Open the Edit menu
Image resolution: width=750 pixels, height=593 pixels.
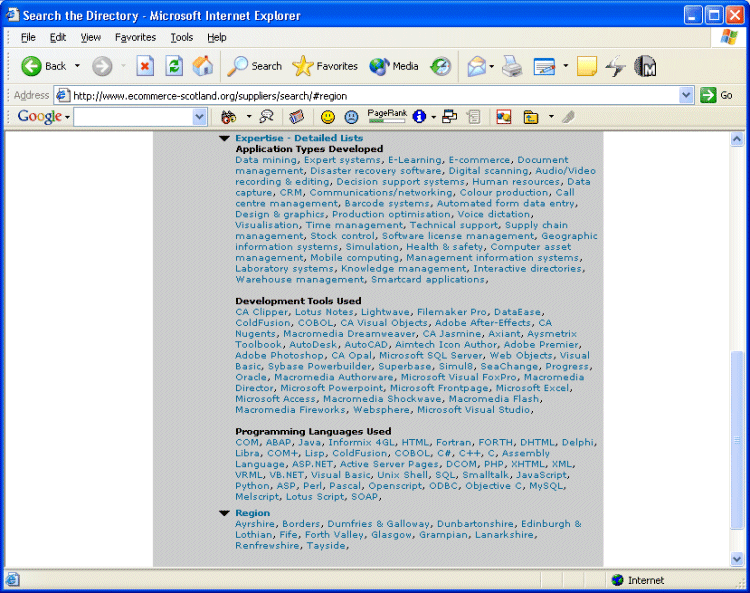57,37
